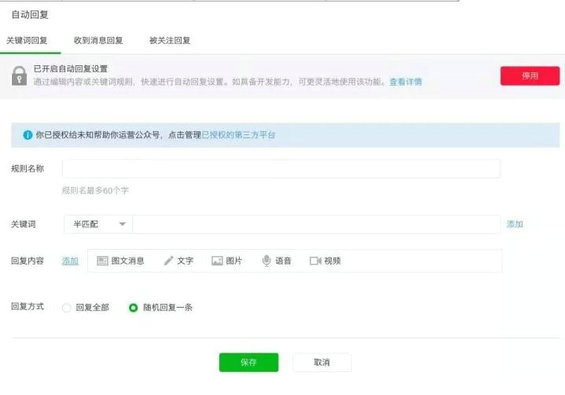Switch to the 关键词回复 tab
This screenshot has height=395, width=565.
pyautogui.click(x=27, y=40)
